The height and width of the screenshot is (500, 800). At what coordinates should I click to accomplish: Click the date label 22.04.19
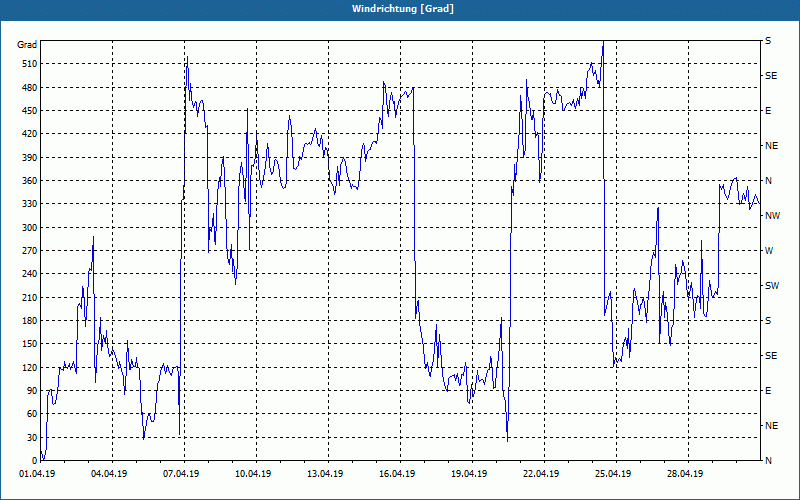point(540,474)
